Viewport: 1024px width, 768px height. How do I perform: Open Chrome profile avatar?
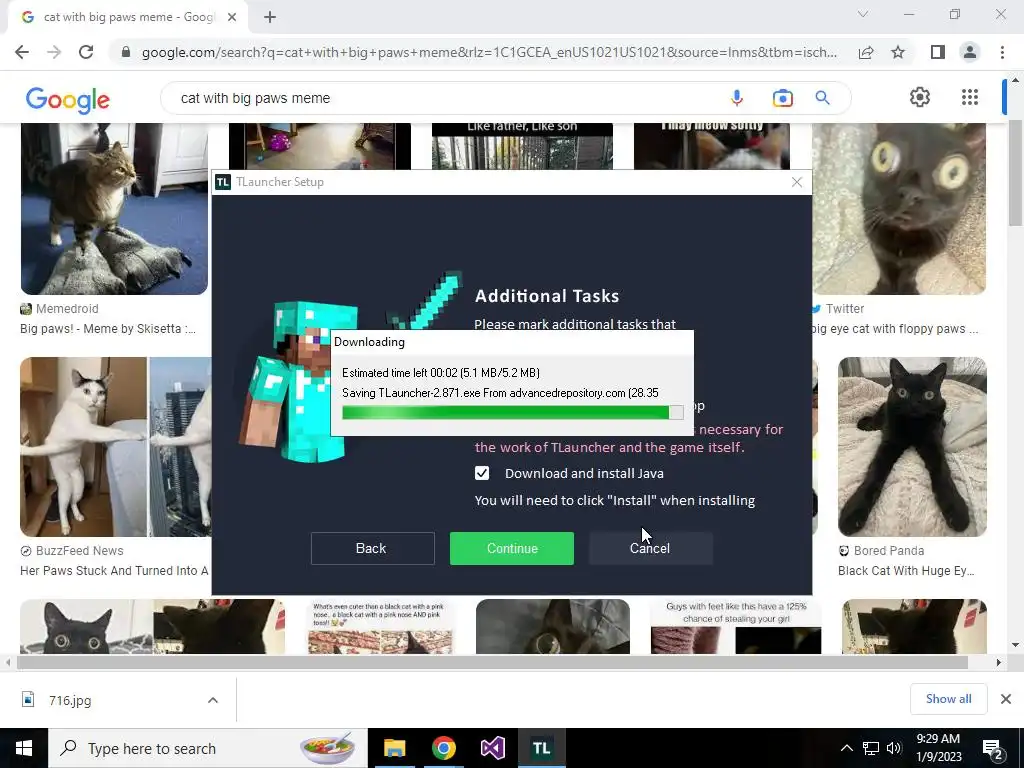click(x=970, y=52)
